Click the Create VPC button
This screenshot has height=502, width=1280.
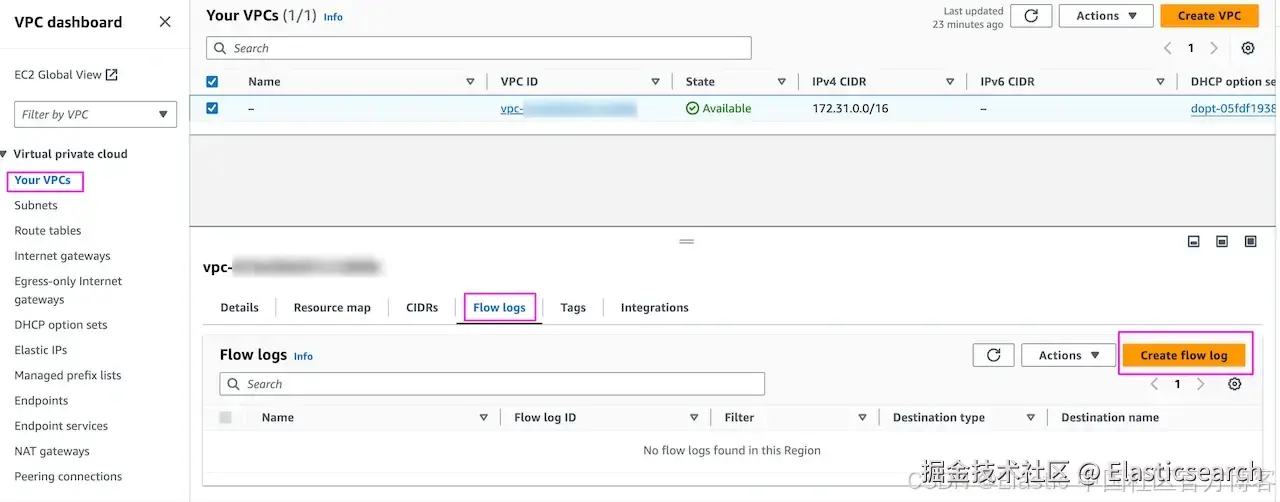1209,16
